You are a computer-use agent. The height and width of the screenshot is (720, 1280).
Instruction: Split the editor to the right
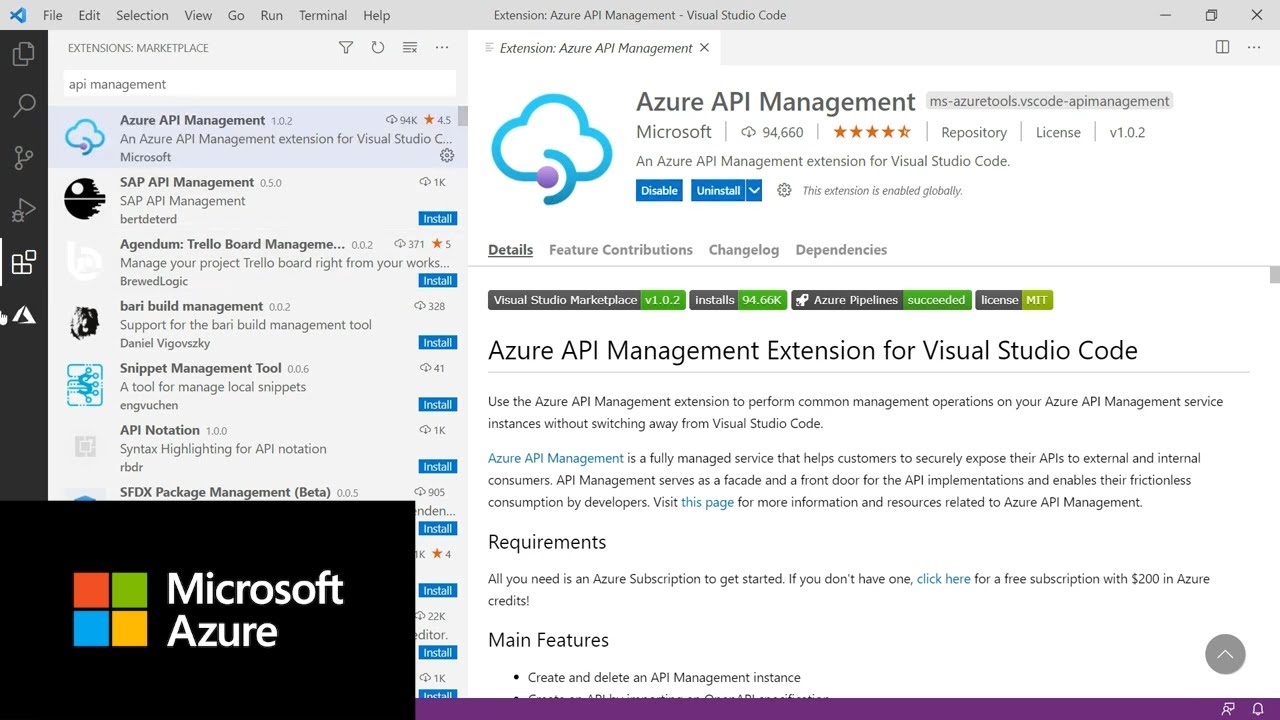1222,48
